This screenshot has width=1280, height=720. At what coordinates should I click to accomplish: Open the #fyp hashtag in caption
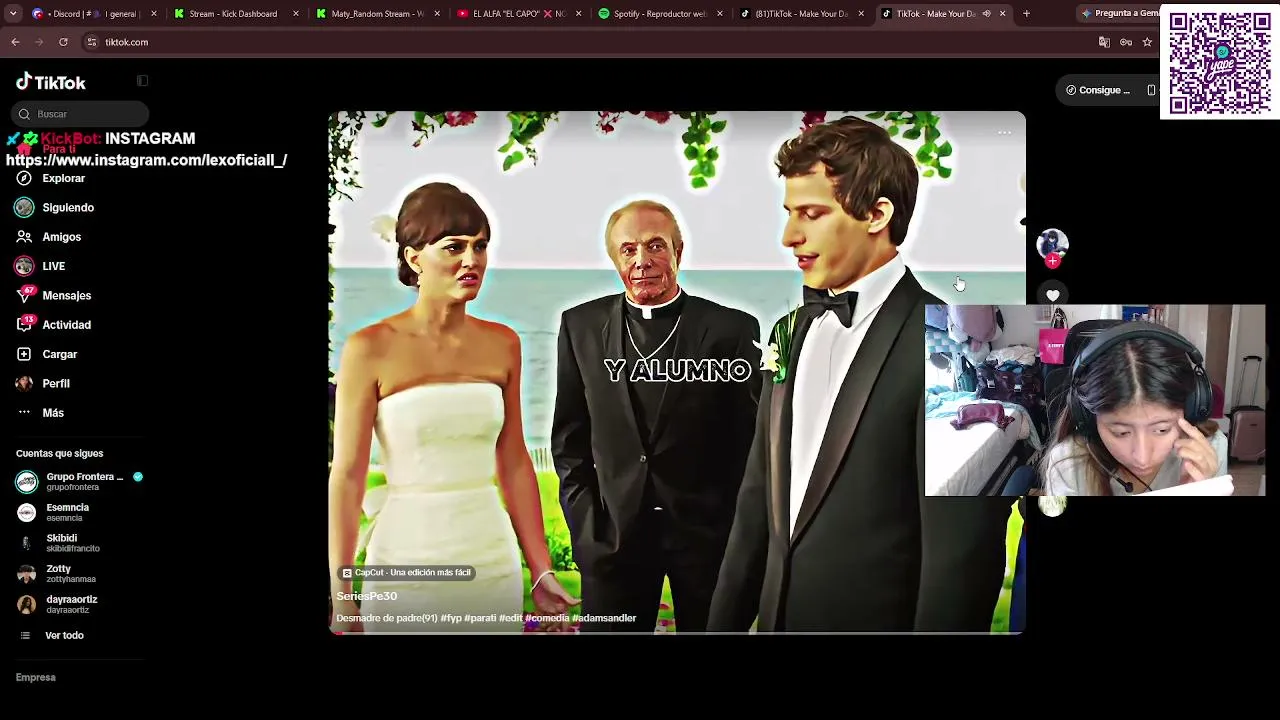(x=451, y=618)
